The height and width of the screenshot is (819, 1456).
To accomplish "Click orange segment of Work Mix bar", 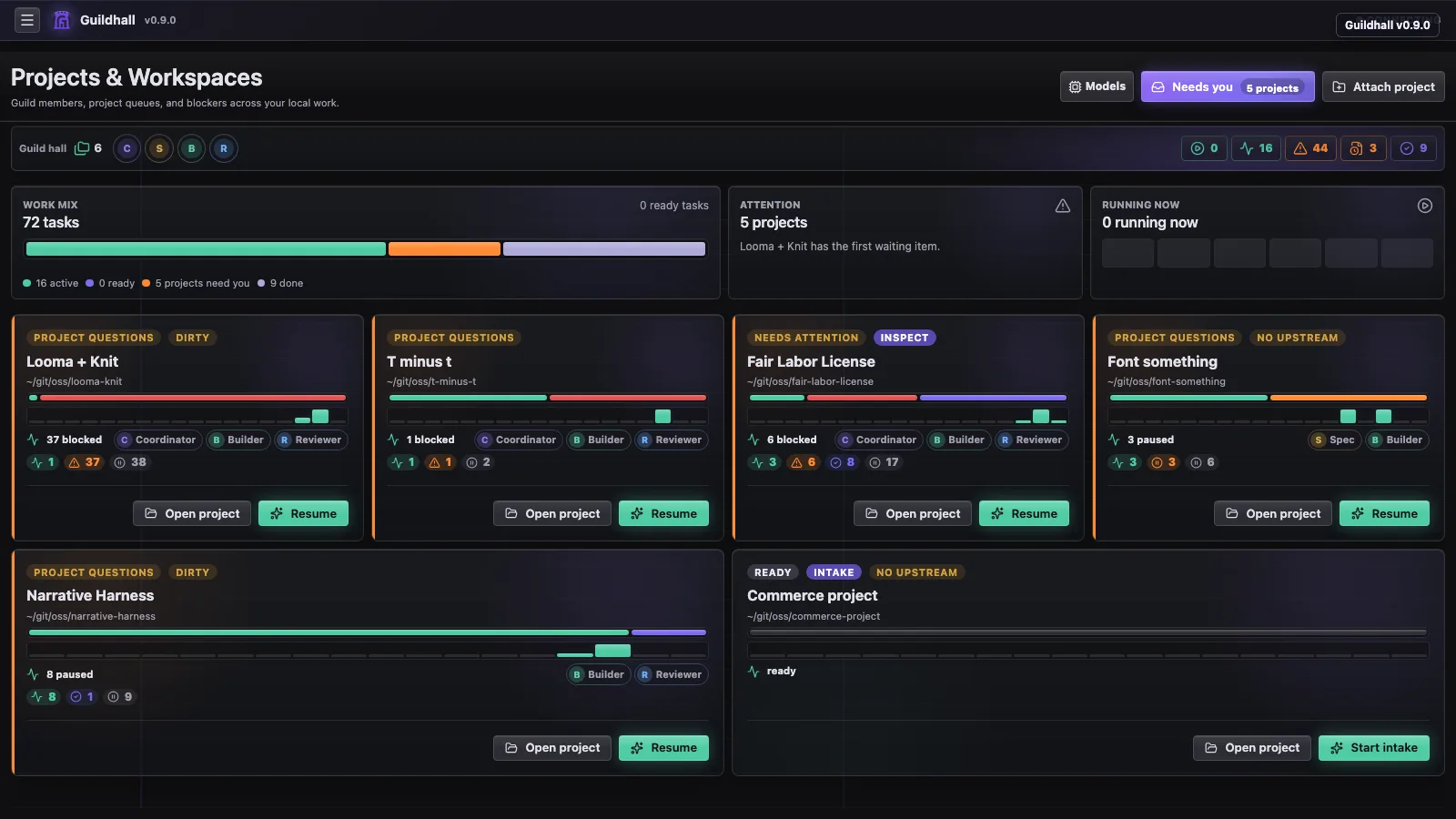I will (444, 248).
